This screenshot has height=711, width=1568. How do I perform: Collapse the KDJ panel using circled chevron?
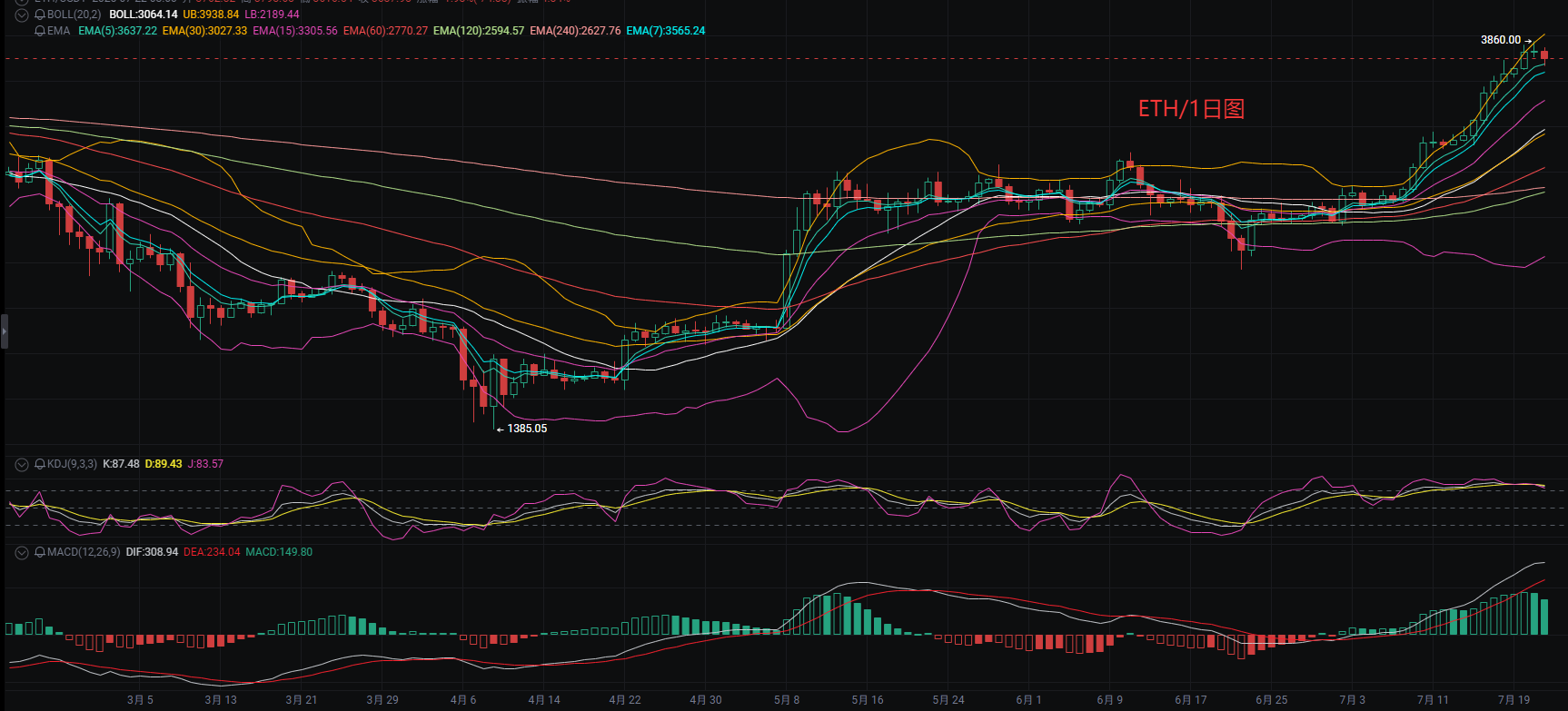click(x=22, y=464)
